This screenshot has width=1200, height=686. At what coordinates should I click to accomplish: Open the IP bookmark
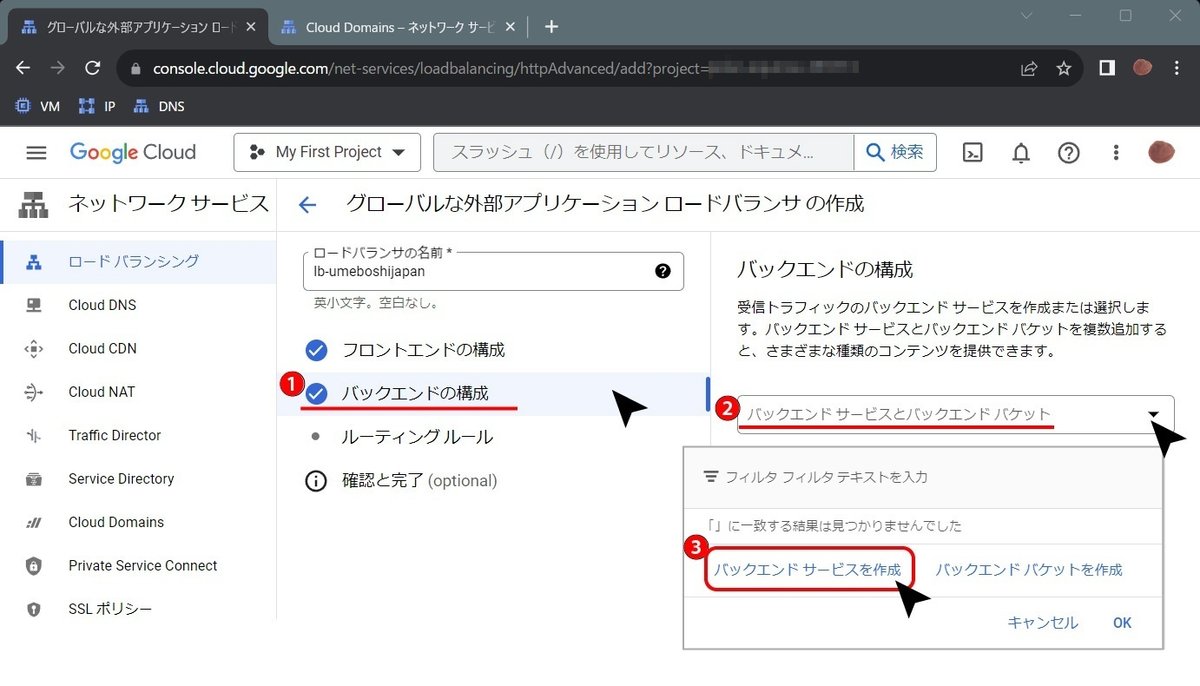97,106
